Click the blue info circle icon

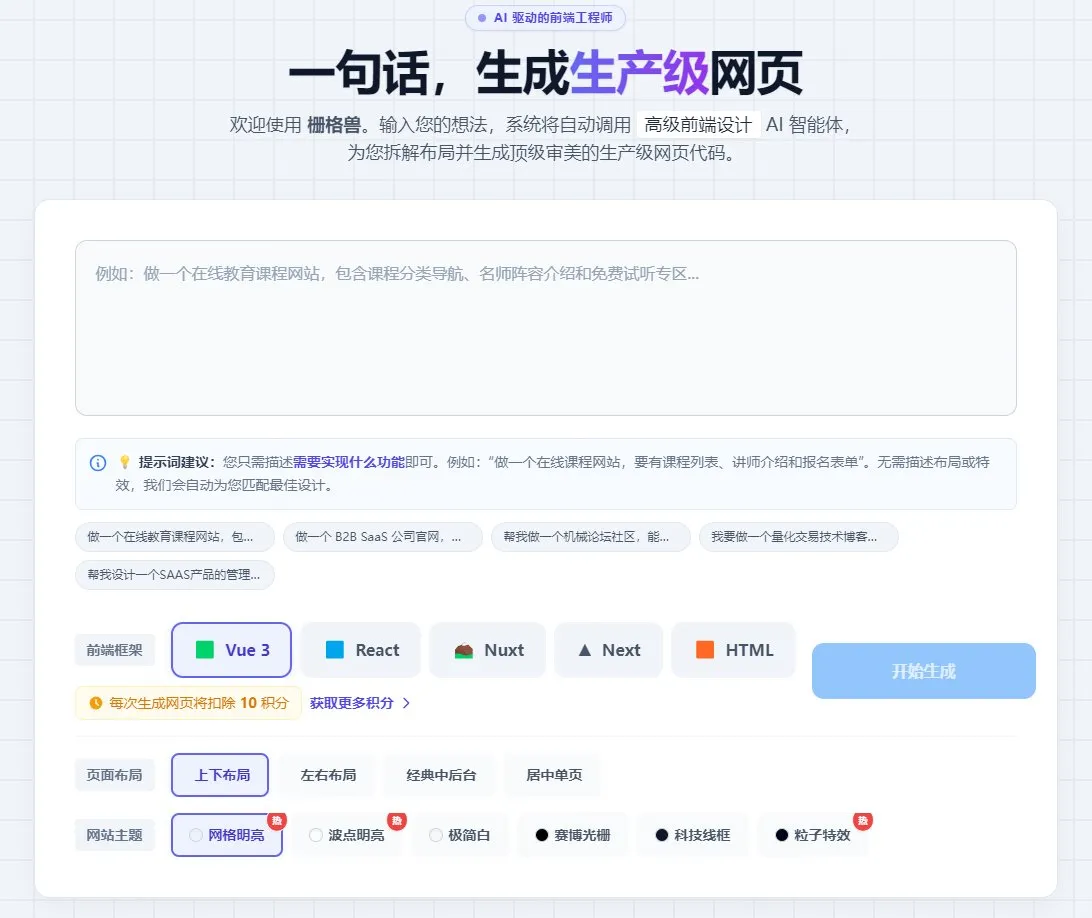[98, 462]
